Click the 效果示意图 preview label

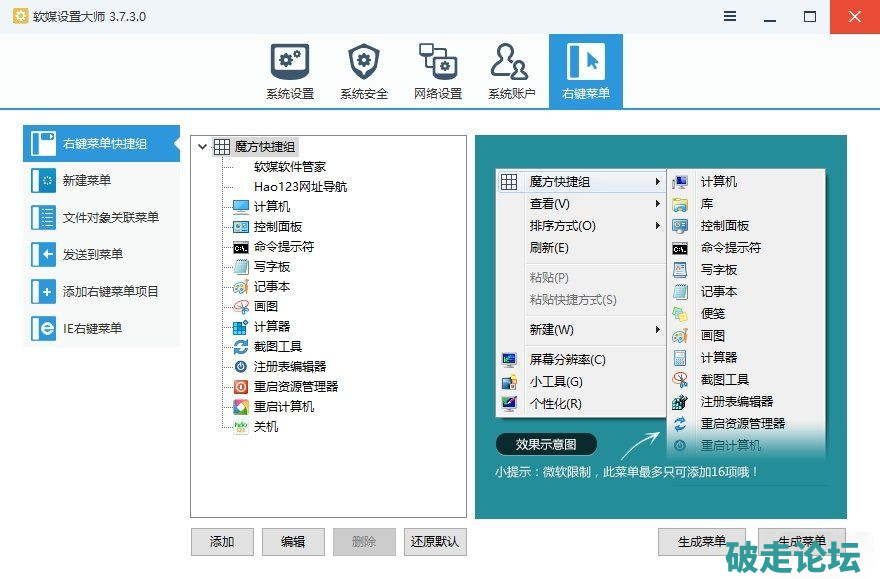coord(546,444)
